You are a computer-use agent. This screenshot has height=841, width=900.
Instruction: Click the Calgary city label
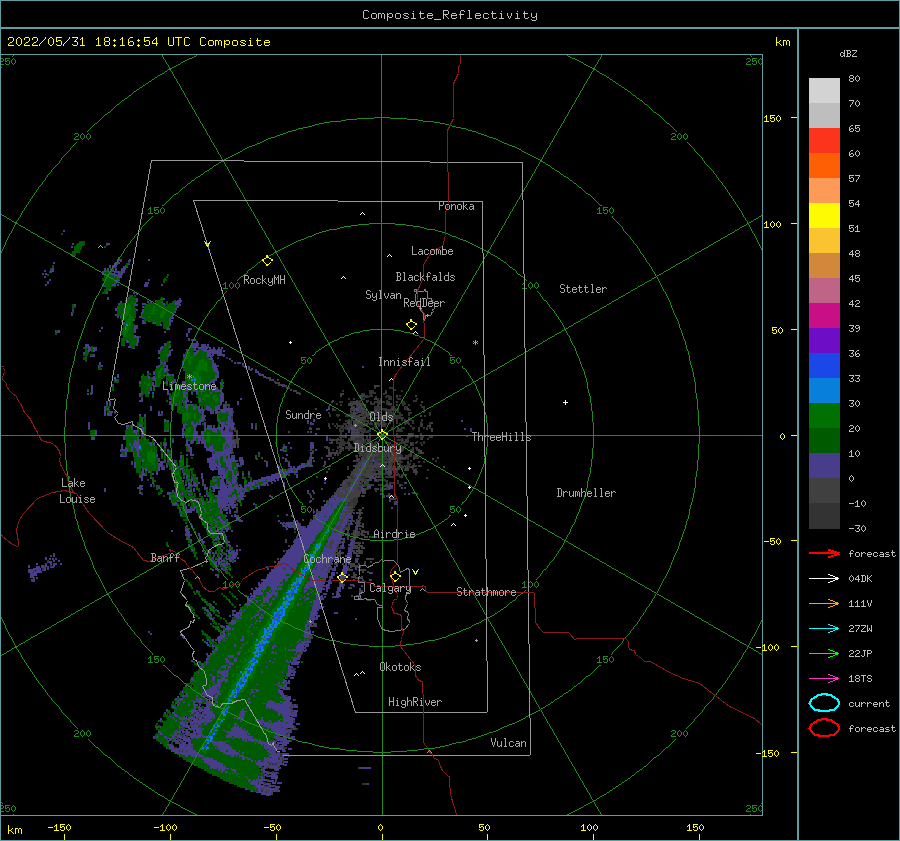click(x=390, y=588)
